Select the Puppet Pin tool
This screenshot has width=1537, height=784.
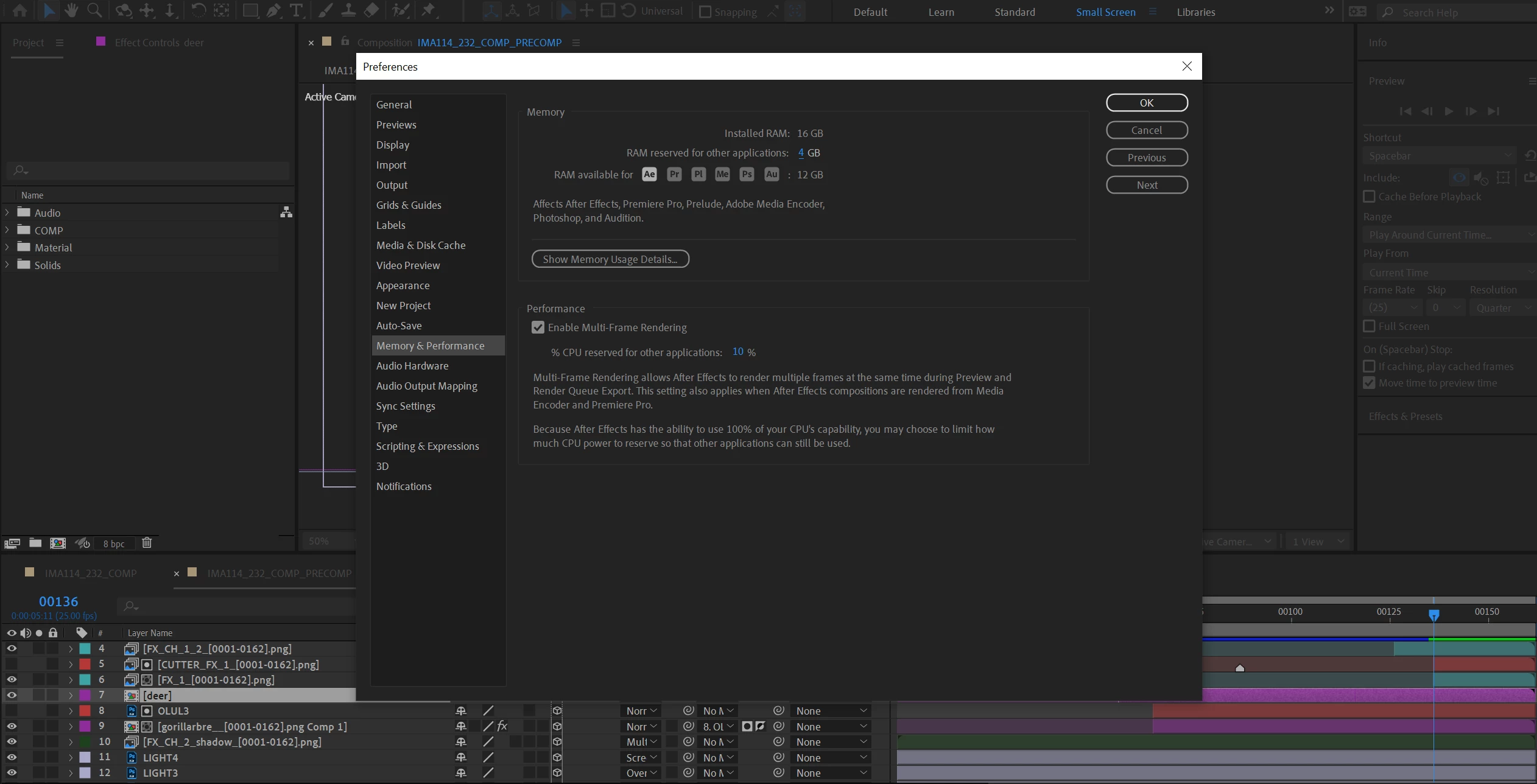click(429, 10)
